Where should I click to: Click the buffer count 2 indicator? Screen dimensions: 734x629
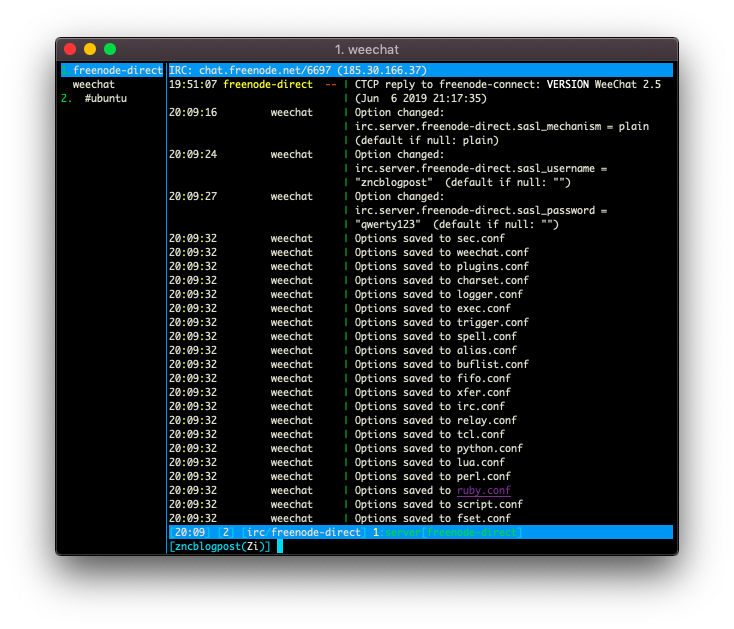point(226,533)
